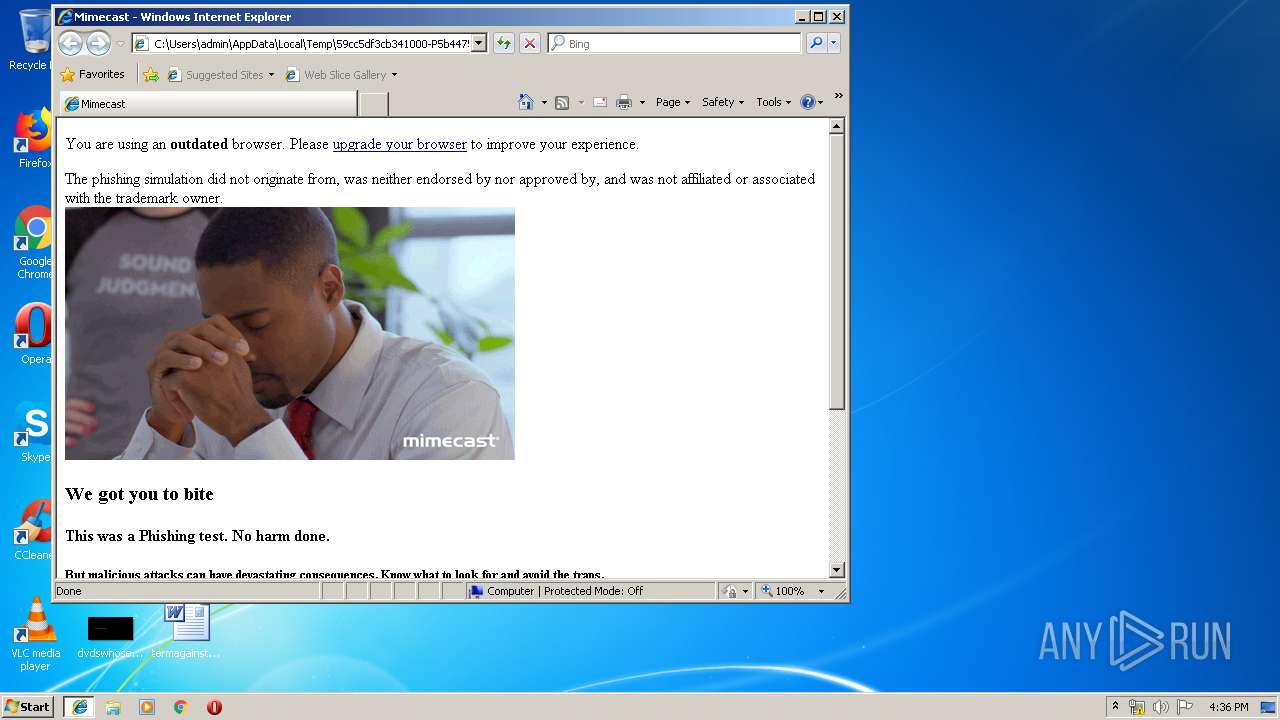The image size is (1280, 720).
Task: Select the Opera desktop shortcut
Action: point(34,333)
